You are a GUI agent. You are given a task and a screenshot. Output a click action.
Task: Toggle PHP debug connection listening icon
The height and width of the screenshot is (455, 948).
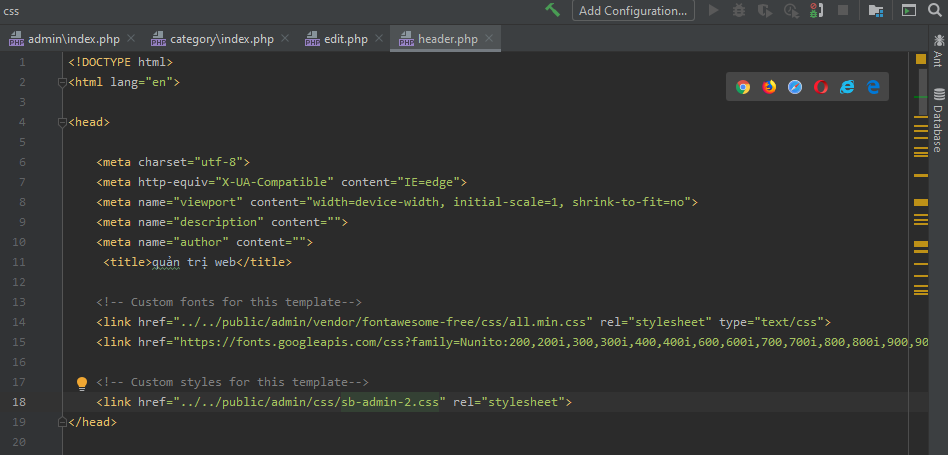pos(817,10)
